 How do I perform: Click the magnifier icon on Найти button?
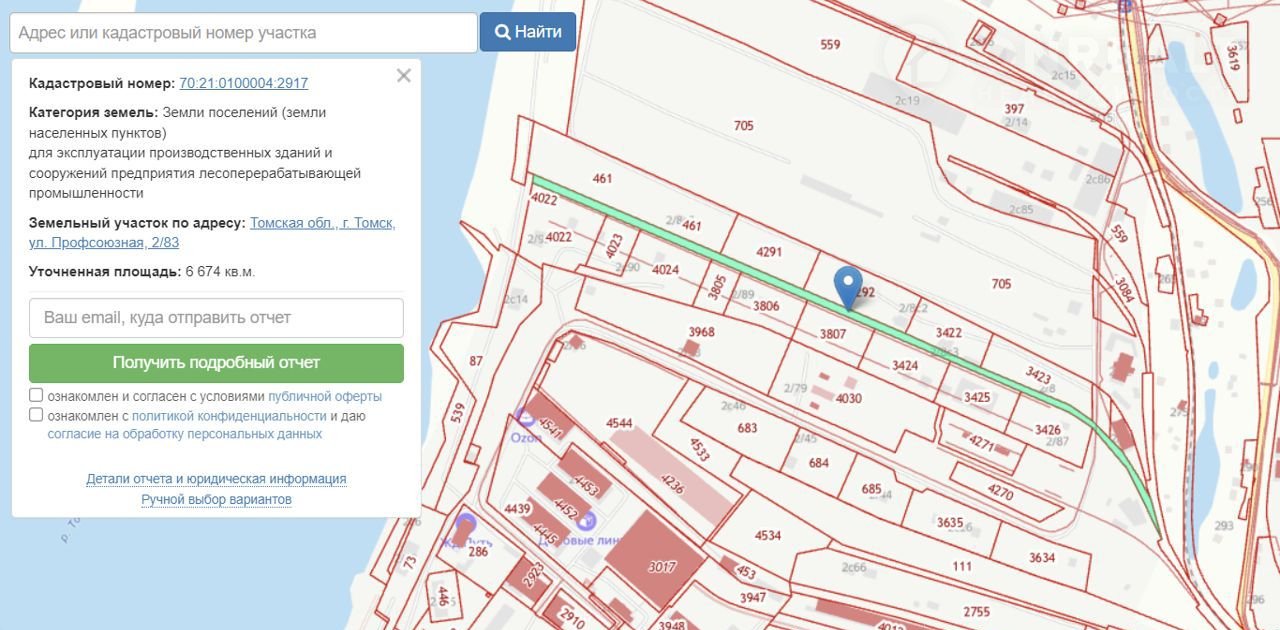[x=502, y=32]
